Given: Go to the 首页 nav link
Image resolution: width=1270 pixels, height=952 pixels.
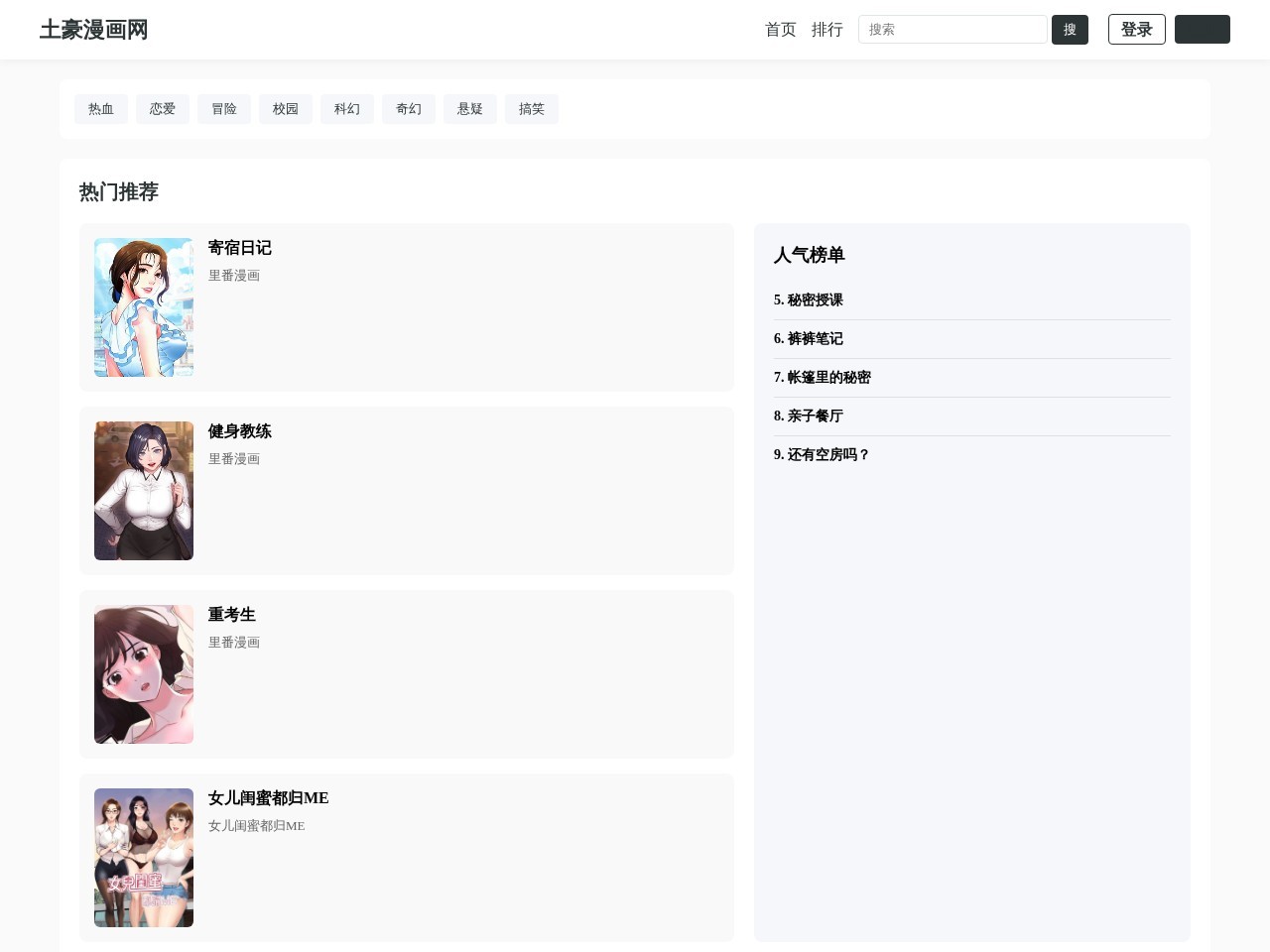Looking at the screenshot, I should (x=780, y=30).
